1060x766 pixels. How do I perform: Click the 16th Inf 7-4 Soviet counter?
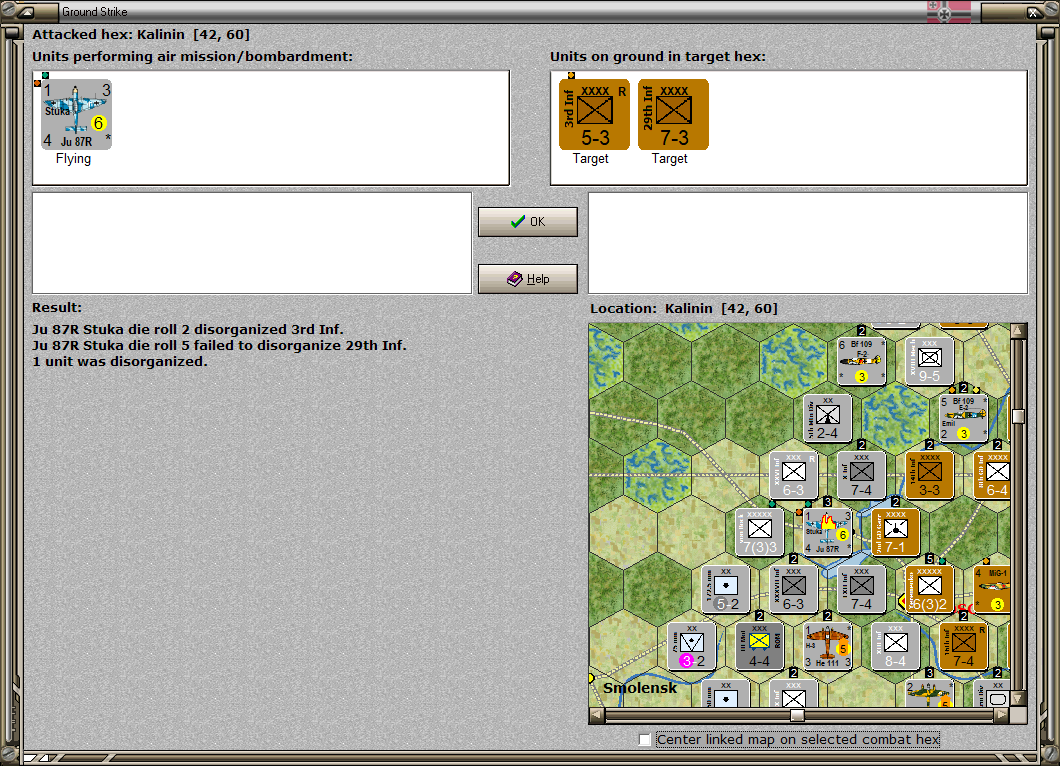[963, 646]
